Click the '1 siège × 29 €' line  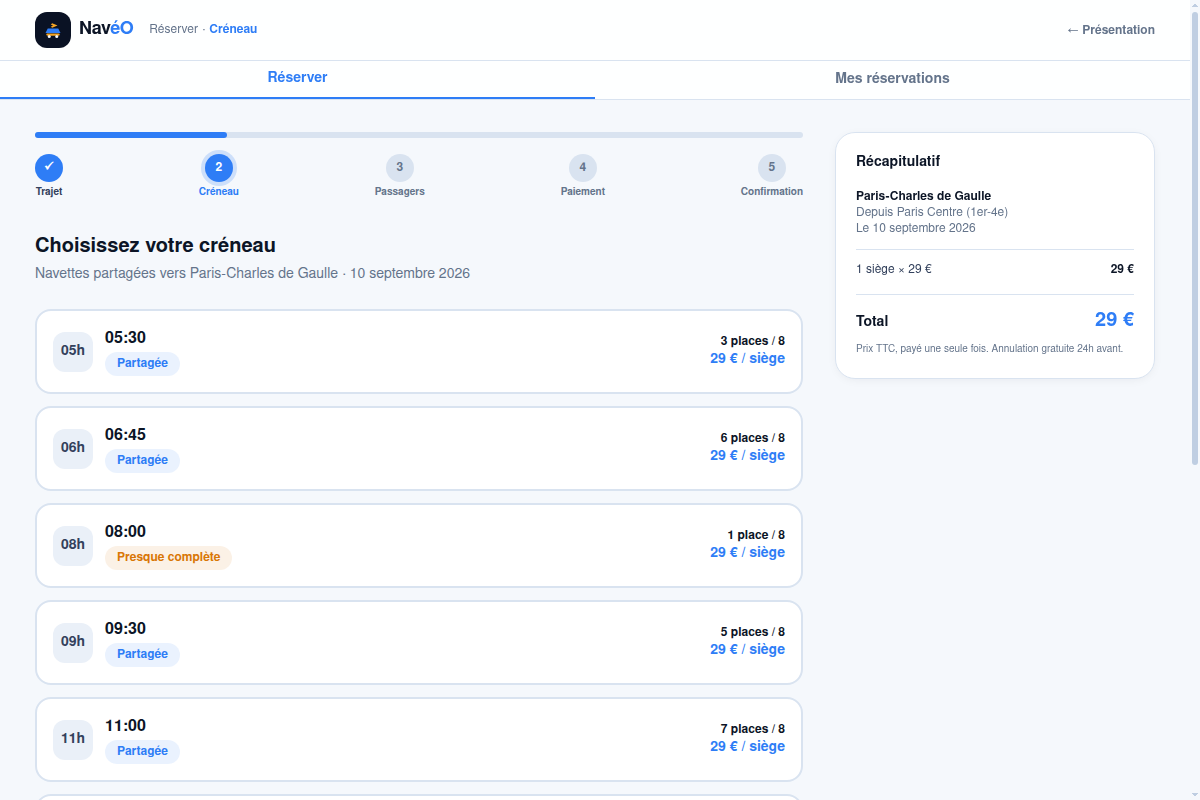995,269
